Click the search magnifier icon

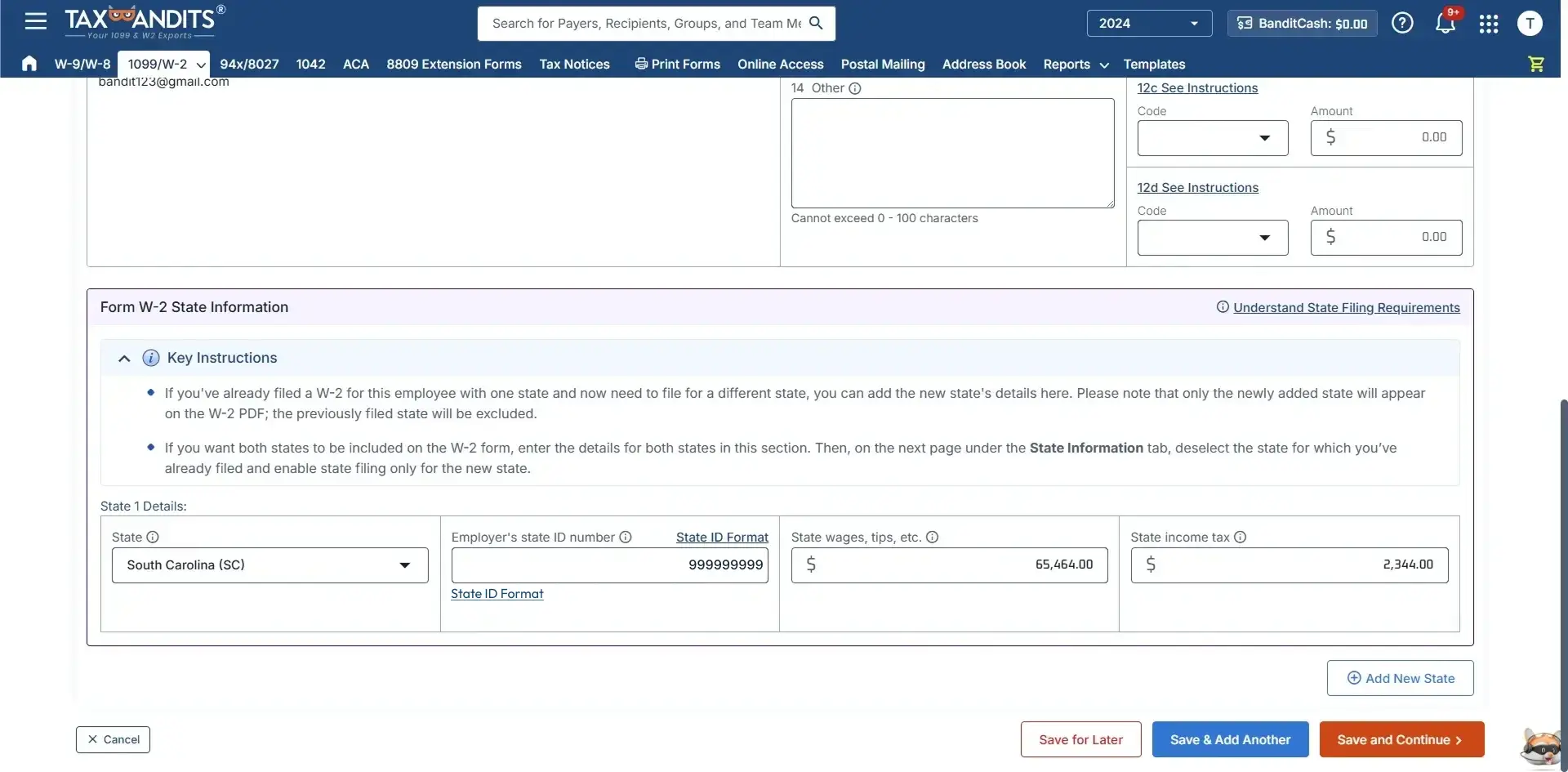pyautogui.click(x=815, y=23)
